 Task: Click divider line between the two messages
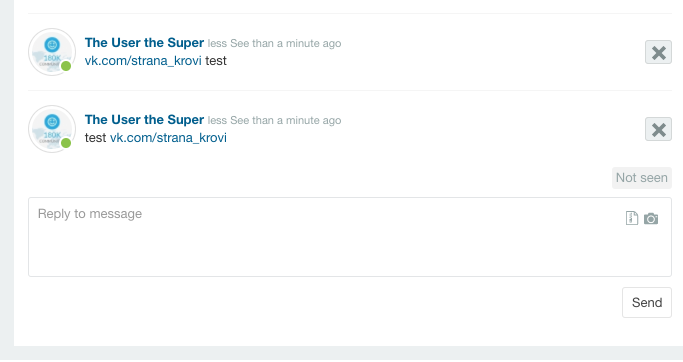tap(350, 91)
